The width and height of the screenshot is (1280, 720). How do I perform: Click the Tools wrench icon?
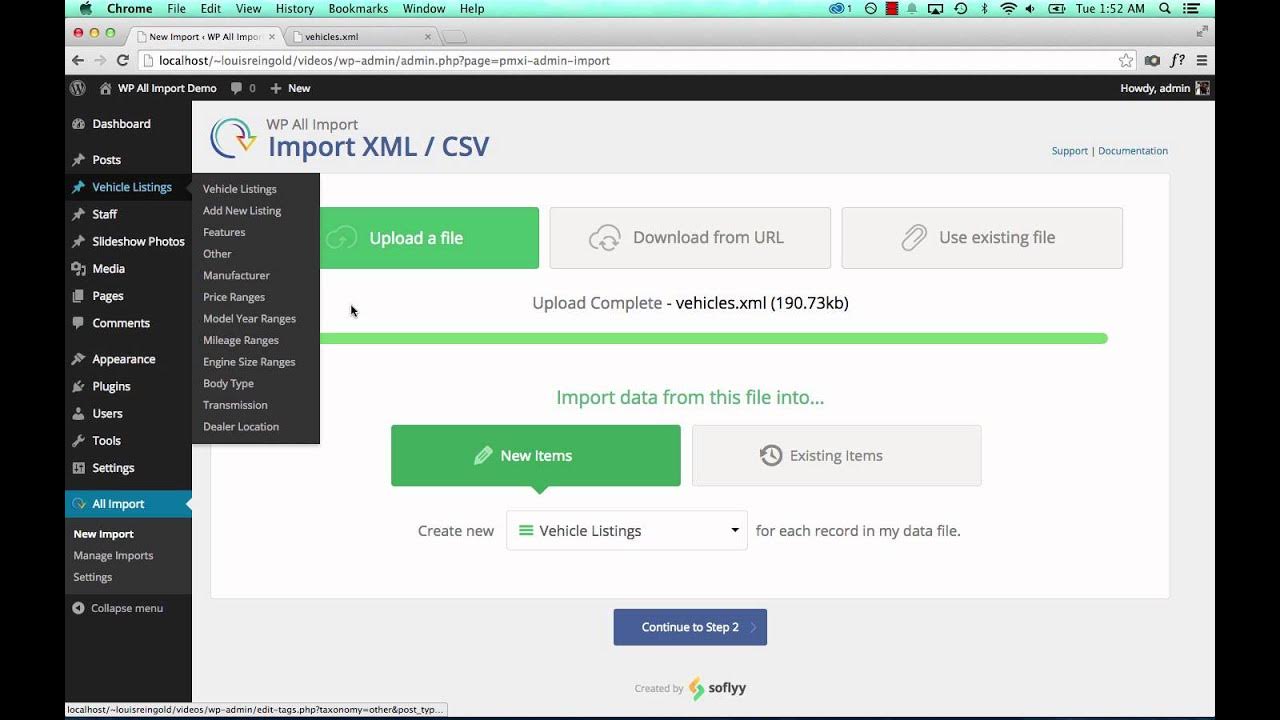[x=78, y=440]
